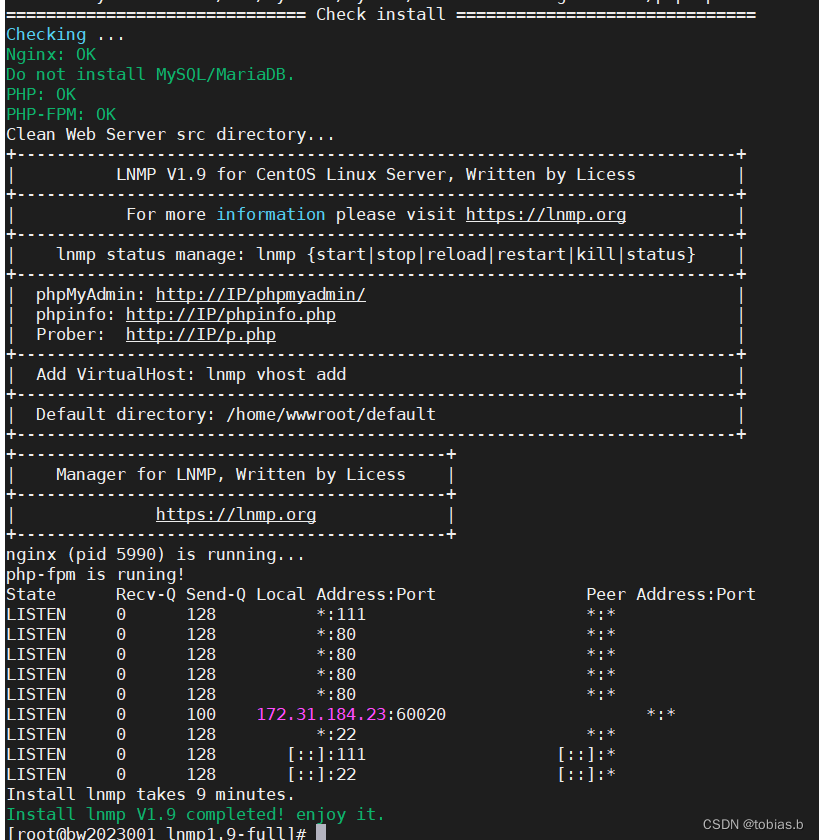
Task: Click 'Install lnmp V1.9 completed! enjoy it.'
Action: point(196,815)
